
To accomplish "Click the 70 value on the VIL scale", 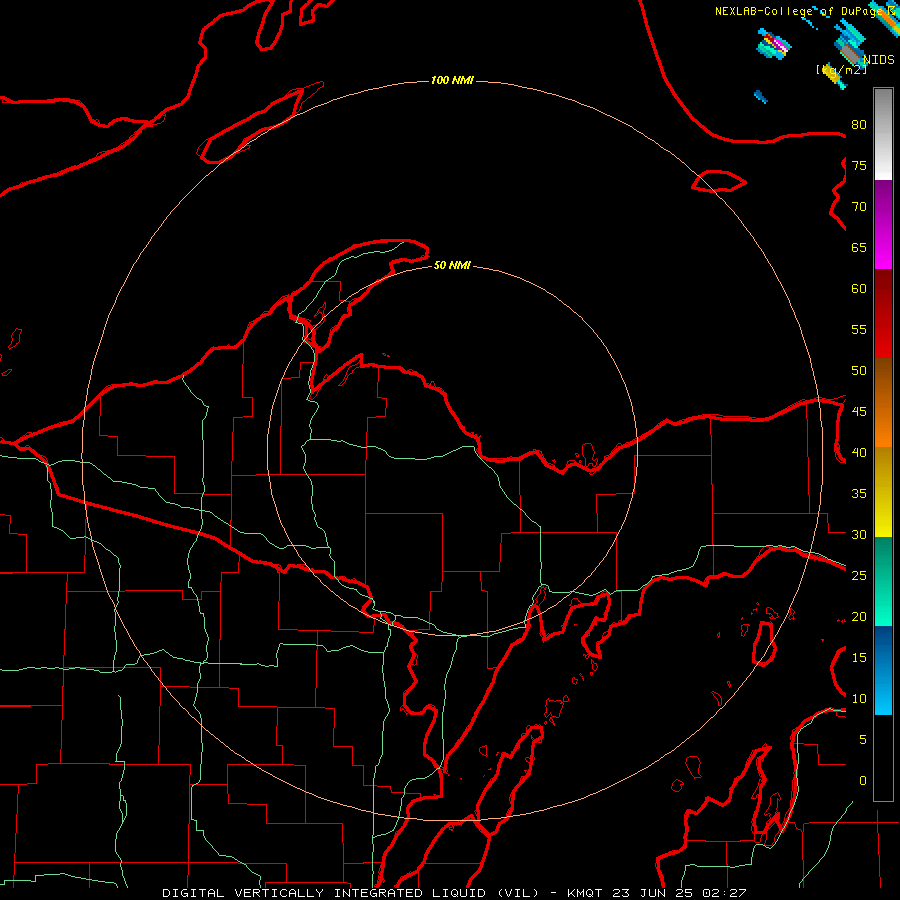I will click(859, 207).
